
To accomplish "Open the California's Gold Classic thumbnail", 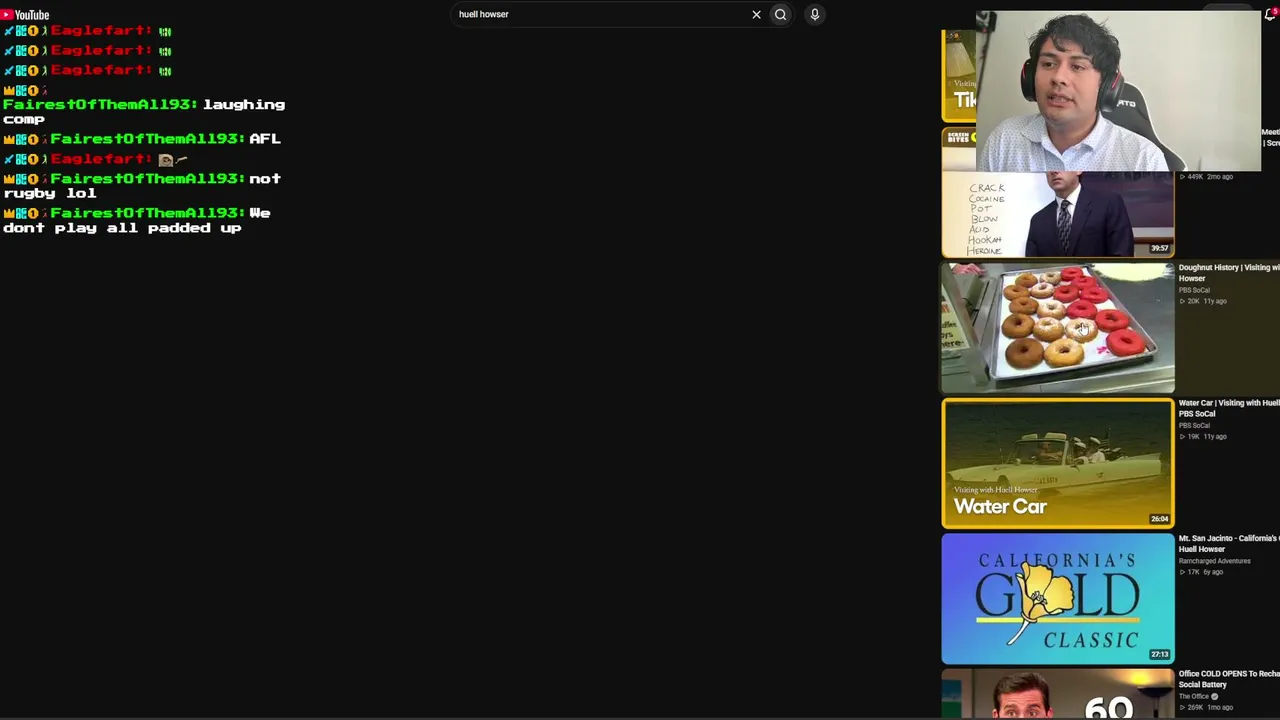I will coord(1058,599).
